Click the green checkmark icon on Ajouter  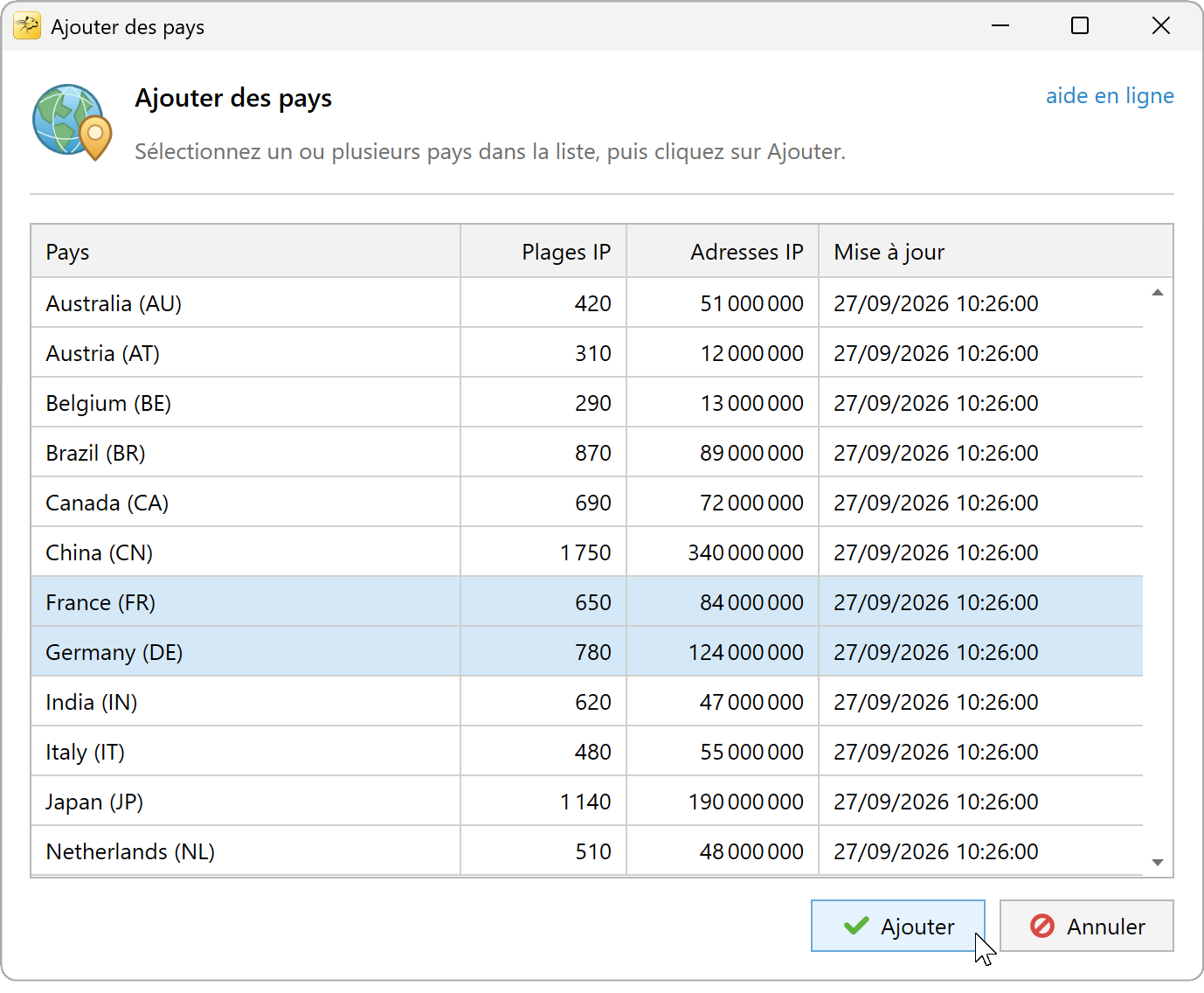[856, 926]
